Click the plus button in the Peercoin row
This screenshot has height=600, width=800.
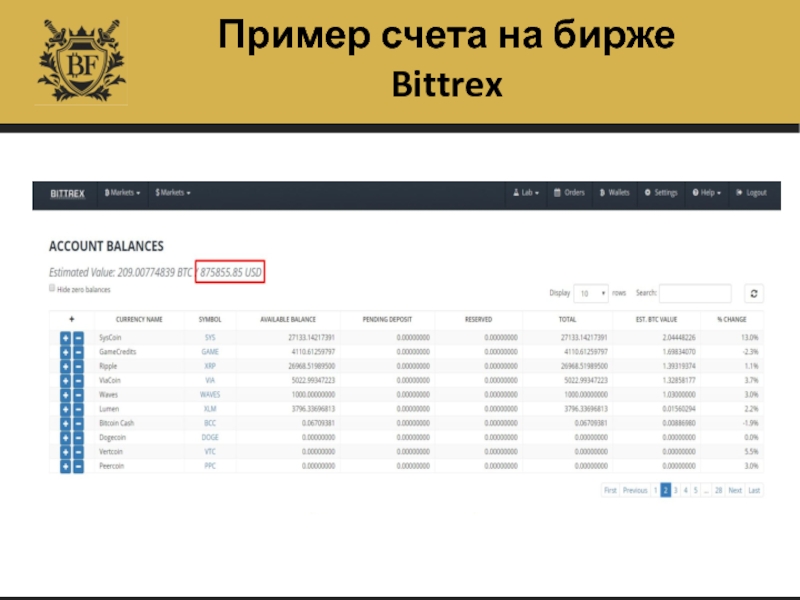coord(65,466)
